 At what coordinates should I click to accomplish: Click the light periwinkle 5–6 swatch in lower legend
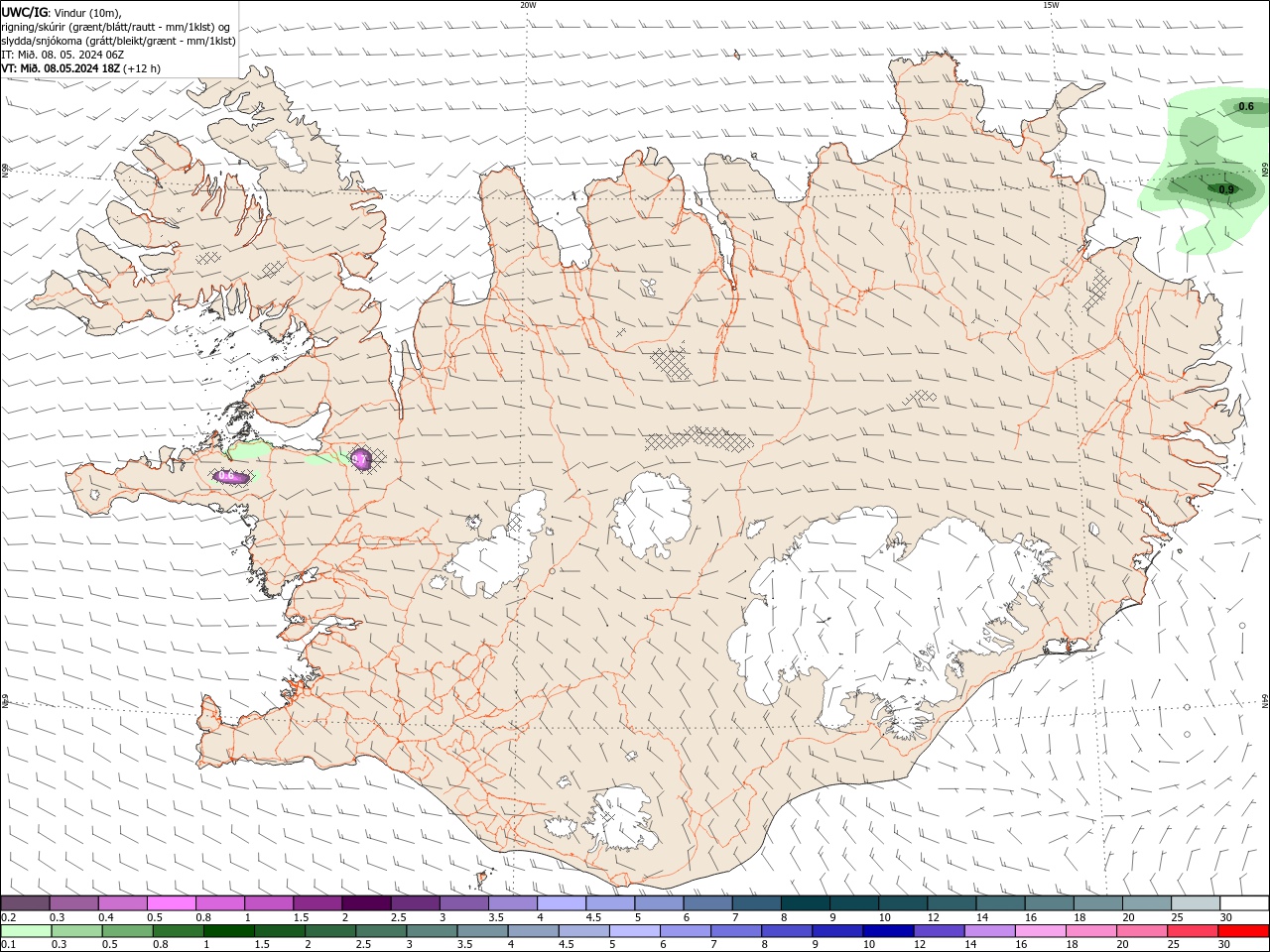tap(636, 931)
